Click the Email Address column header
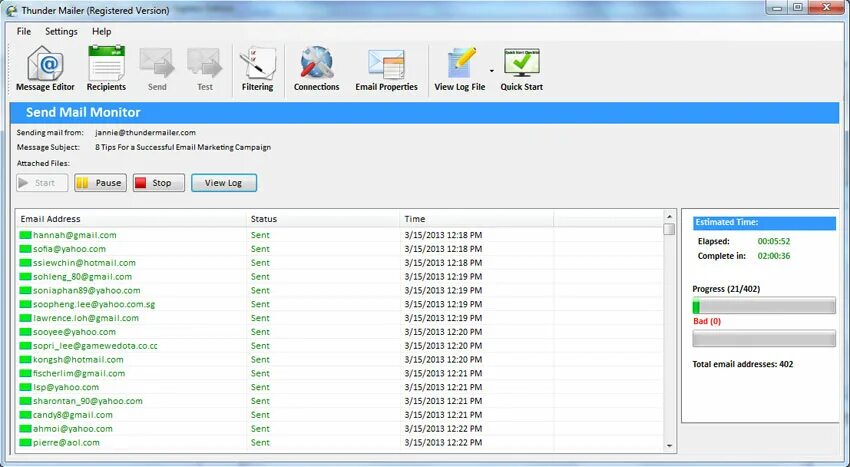Screen dimensions: 850x467 [x=131, y=219]
